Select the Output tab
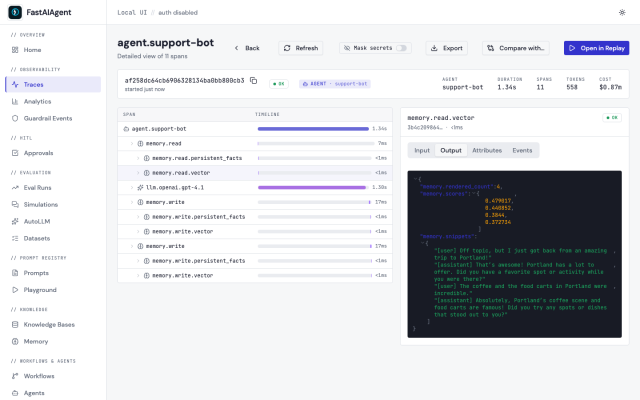 tap(451, 151)
